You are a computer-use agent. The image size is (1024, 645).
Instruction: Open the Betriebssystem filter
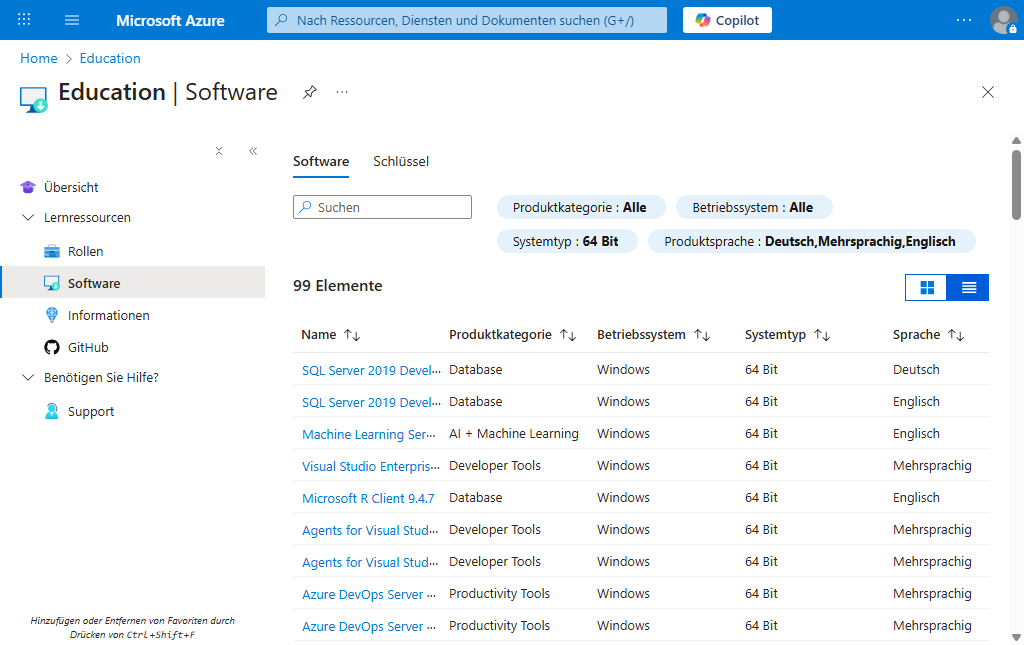pyautogui.click(x=754, y=208)
